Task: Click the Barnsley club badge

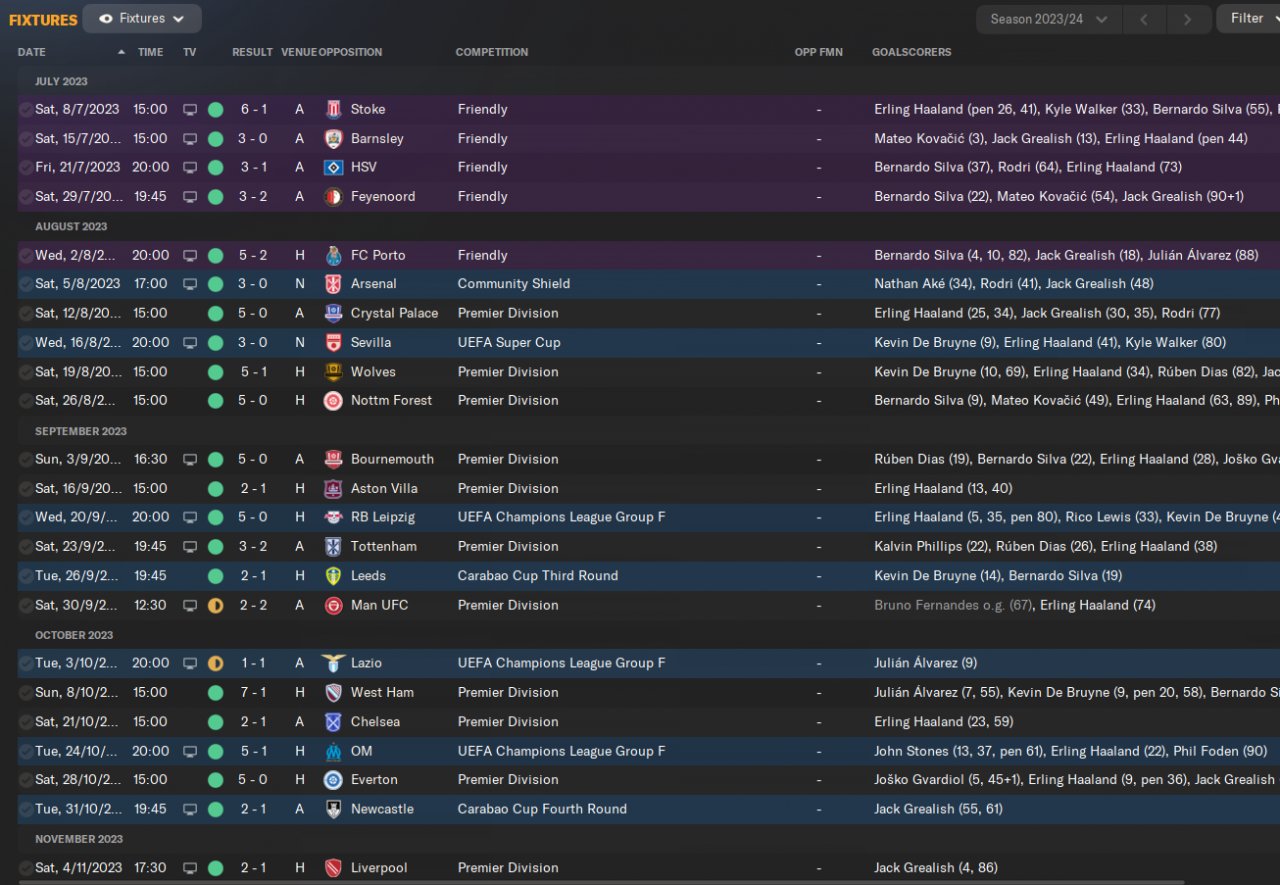Action: (334, 139)
